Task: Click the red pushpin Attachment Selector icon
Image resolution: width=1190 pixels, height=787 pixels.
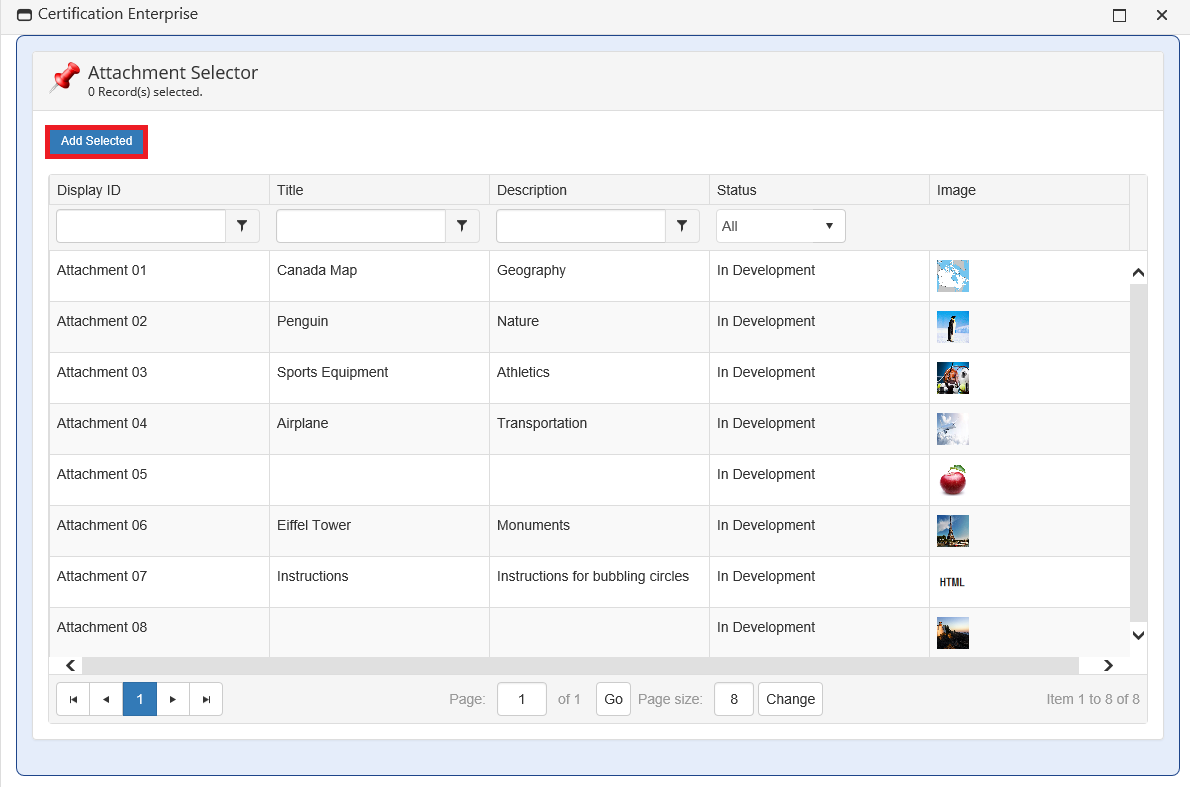Action: coord(65,78)
